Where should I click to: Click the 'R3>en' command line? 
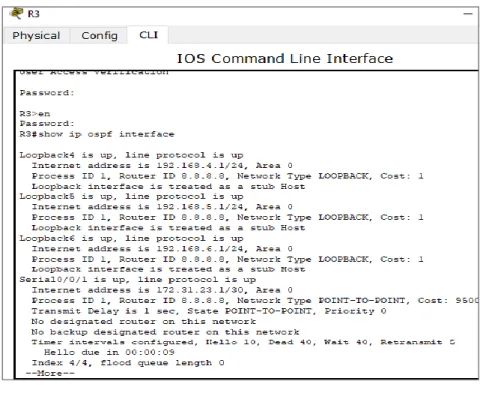pos(35,114)
